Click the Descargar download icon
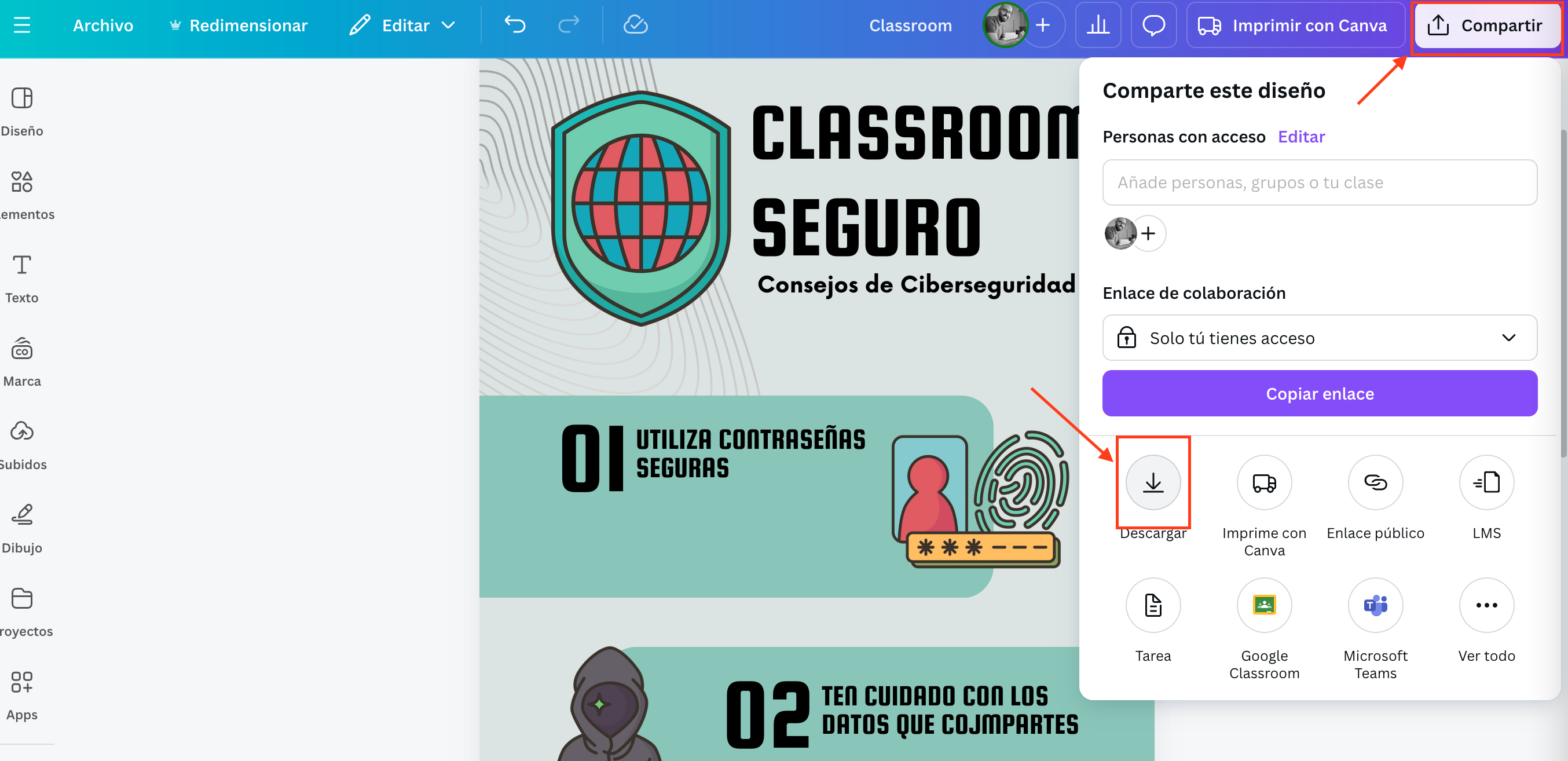1568x761 pixels. (1152, 483)
